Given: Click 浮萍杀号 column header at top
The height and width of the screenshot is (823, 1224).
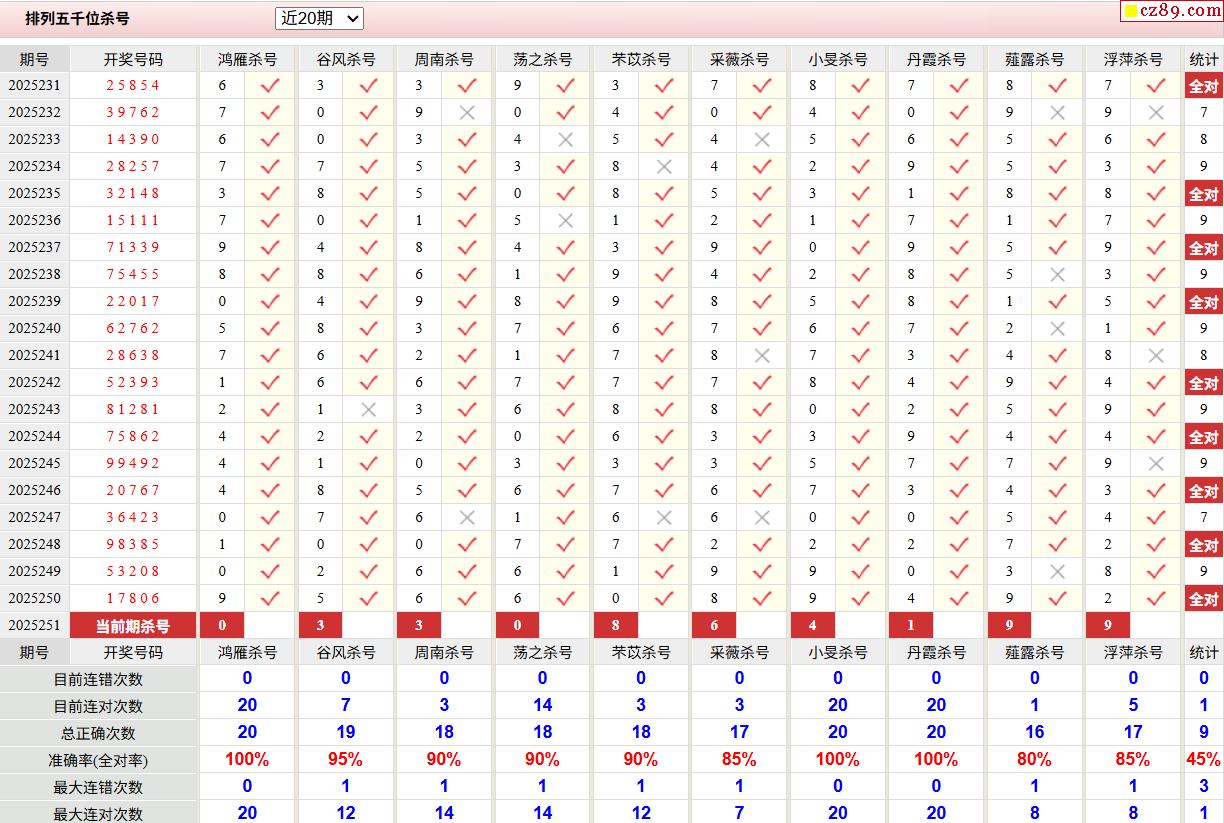Looking at the screenshot, I should tap(1133, 59).
